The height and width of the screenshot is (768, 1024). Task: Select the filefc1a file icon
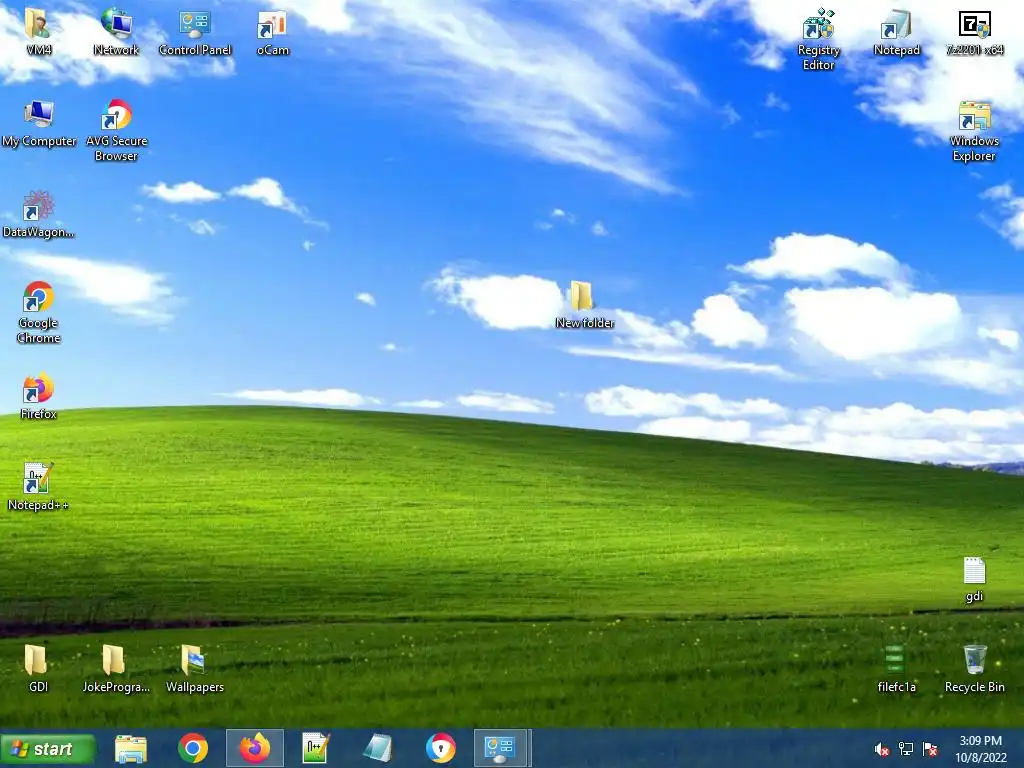point(895,661)
